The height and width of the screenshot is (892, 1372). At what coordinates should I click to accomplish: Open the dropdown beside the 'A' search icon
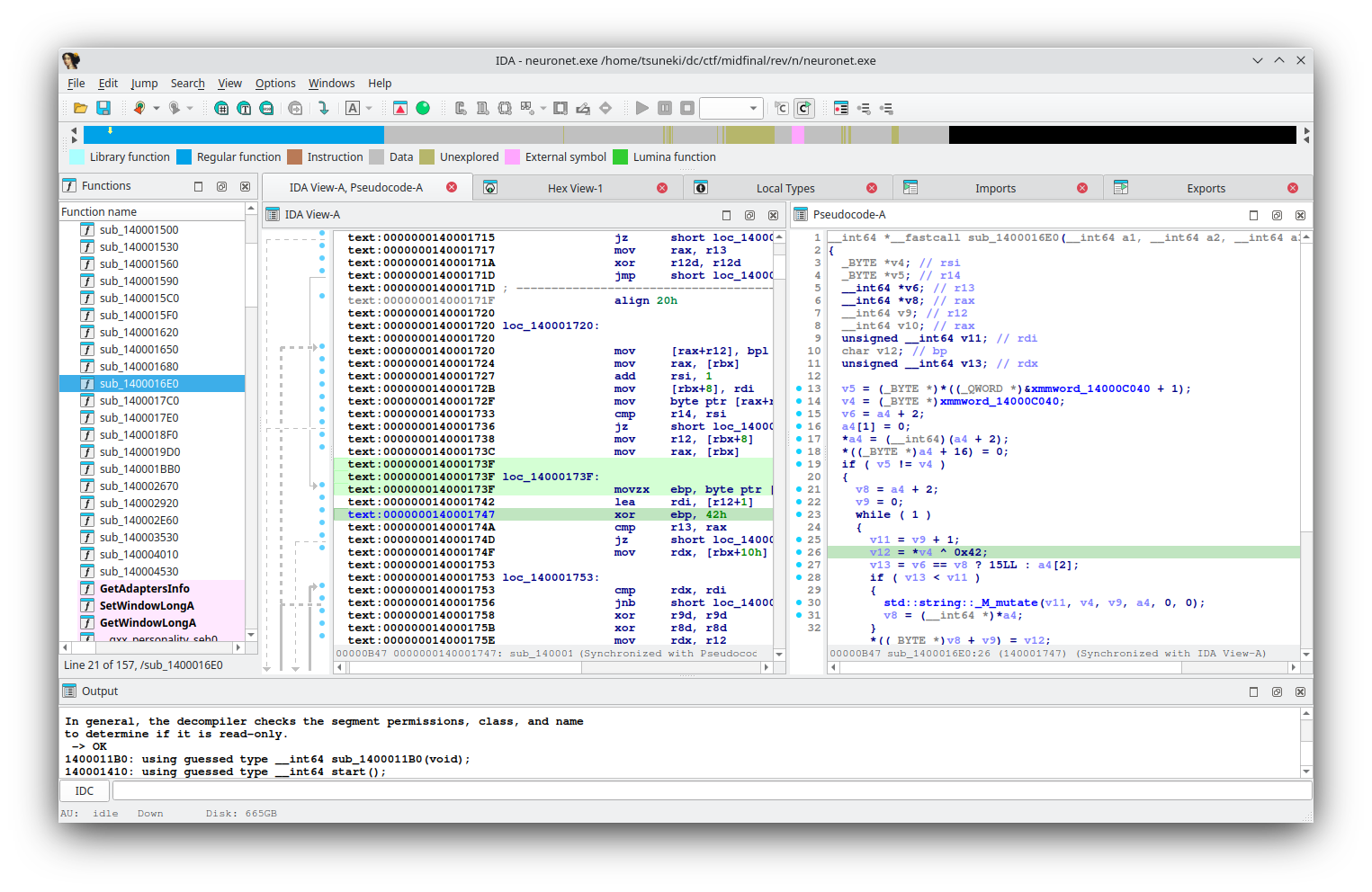[367, 107]
